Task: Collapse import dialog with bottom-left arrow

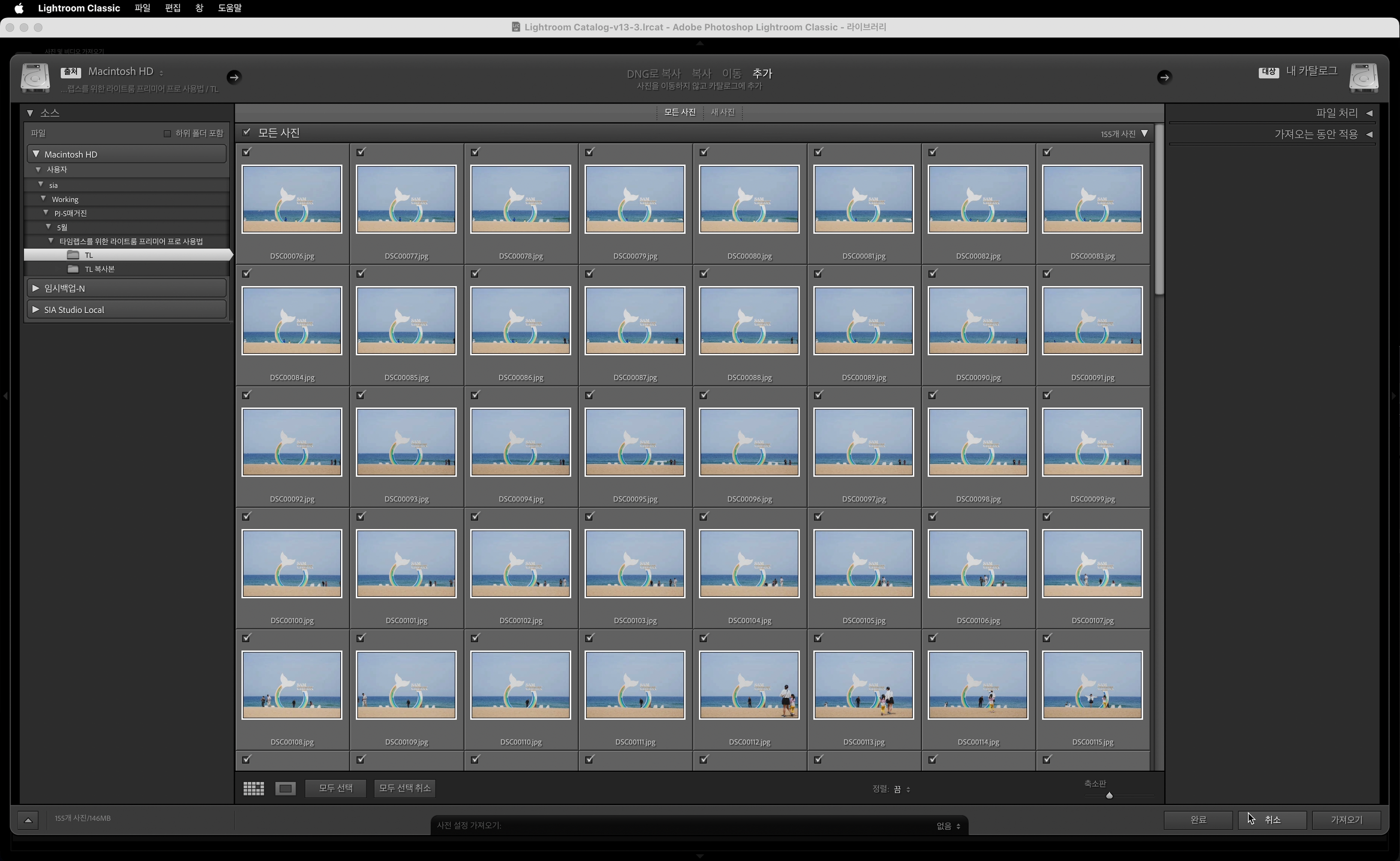Action: coord(28,820)
